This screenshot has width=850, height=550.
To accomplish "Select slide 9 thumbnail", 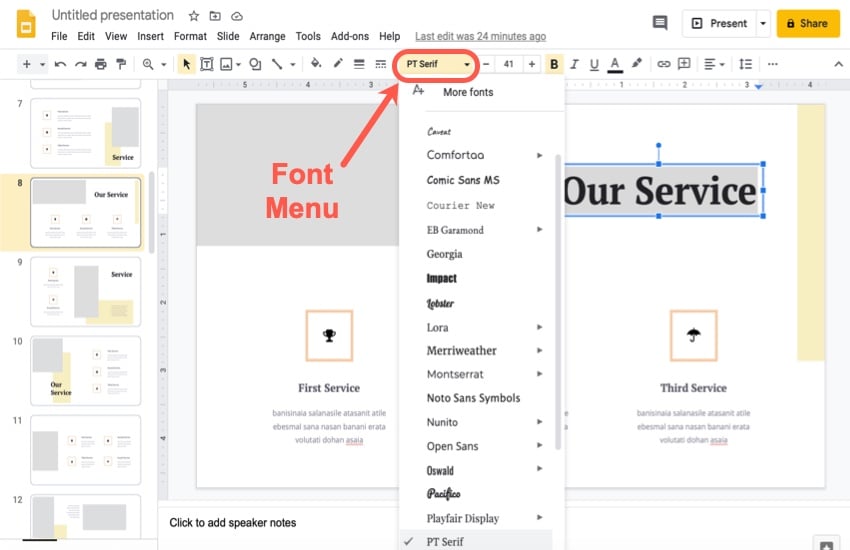I will point(85,290).
